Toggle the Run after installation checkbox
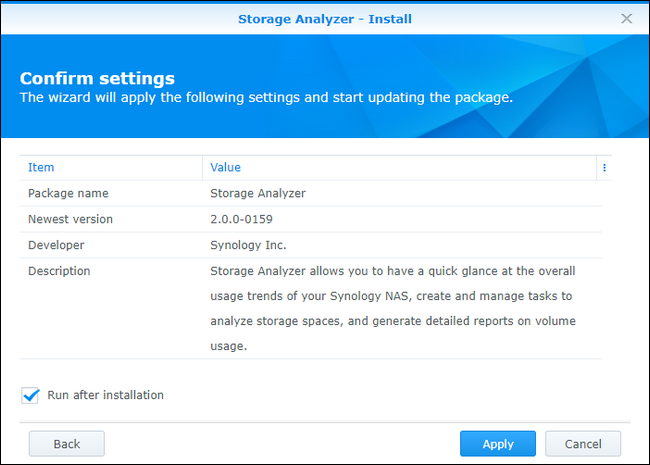 (30, 396)
